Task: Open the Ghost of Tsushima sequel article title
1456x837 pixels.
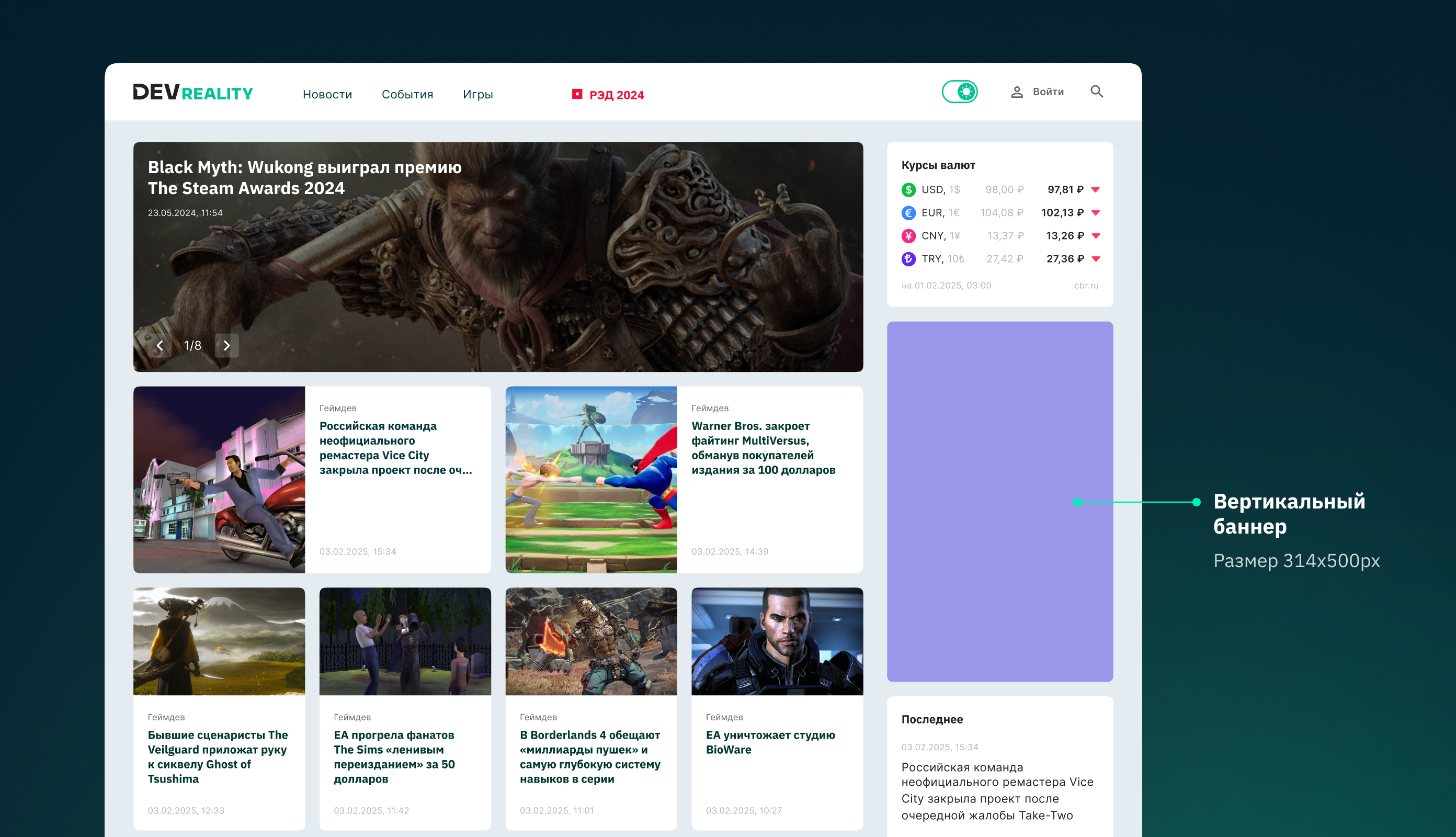Action: (x=217, y=756)
